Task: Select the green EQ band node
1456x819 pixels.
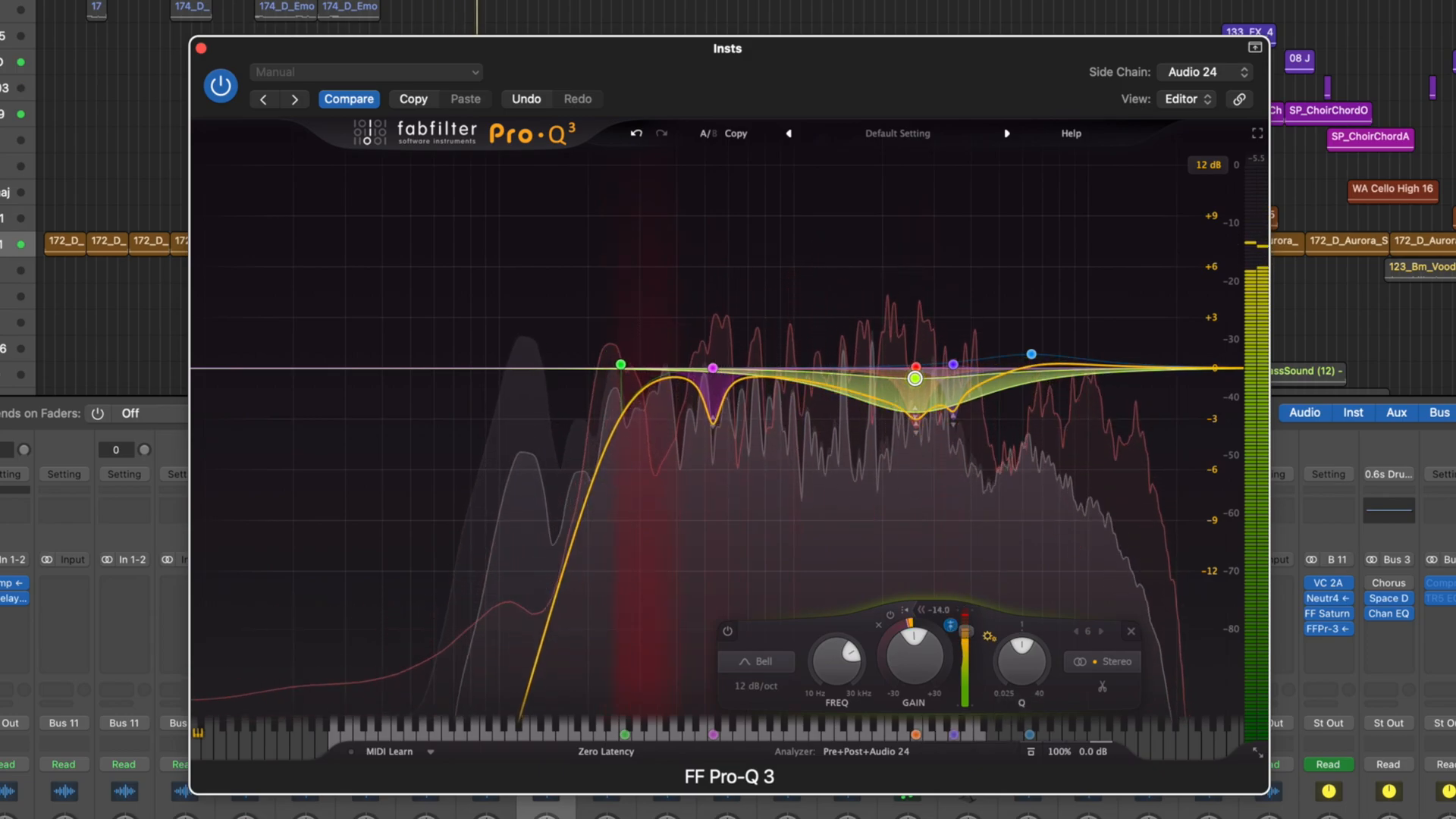Action: tap(620, 365)
